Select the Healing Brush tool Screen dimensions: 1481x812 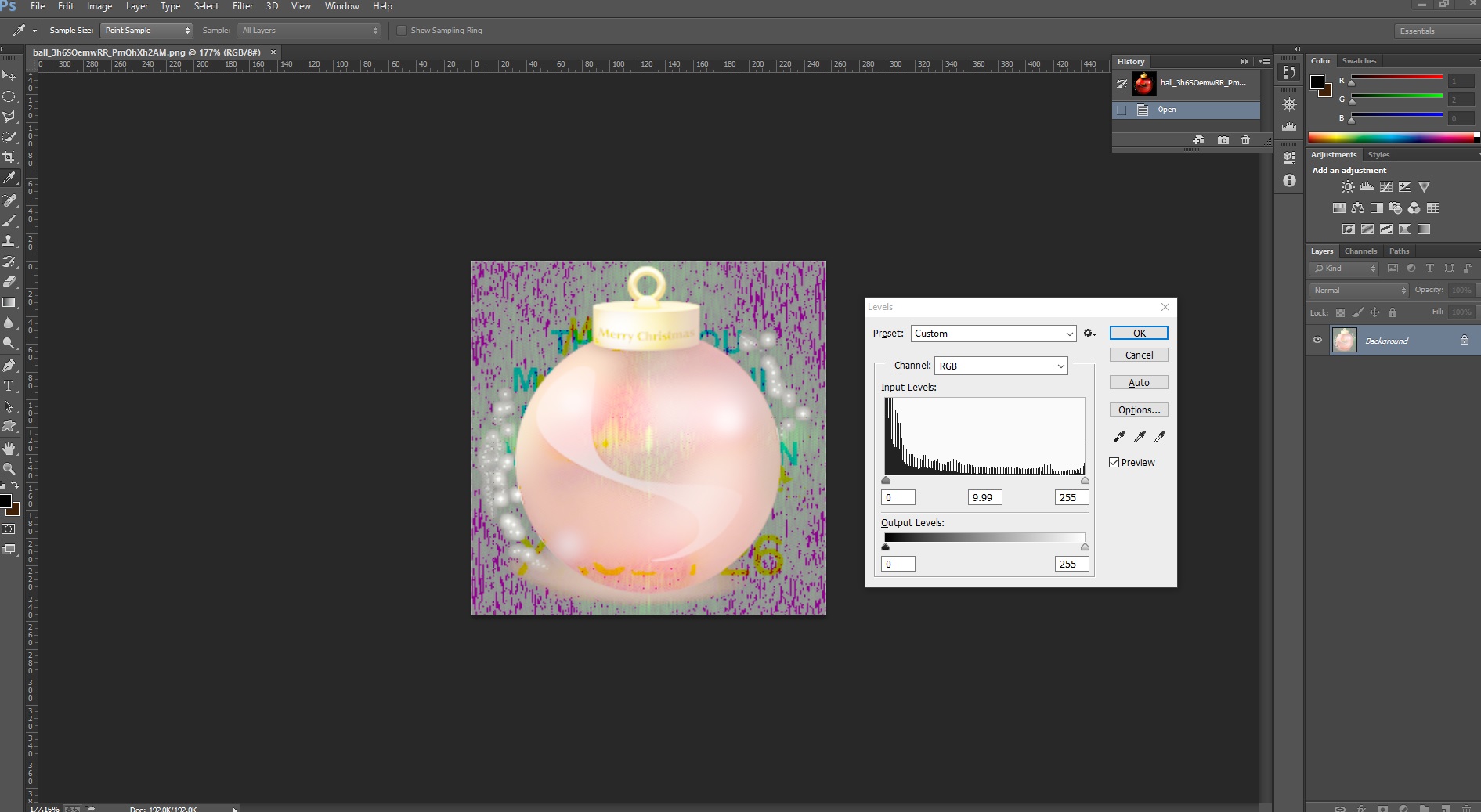point(9,200)
